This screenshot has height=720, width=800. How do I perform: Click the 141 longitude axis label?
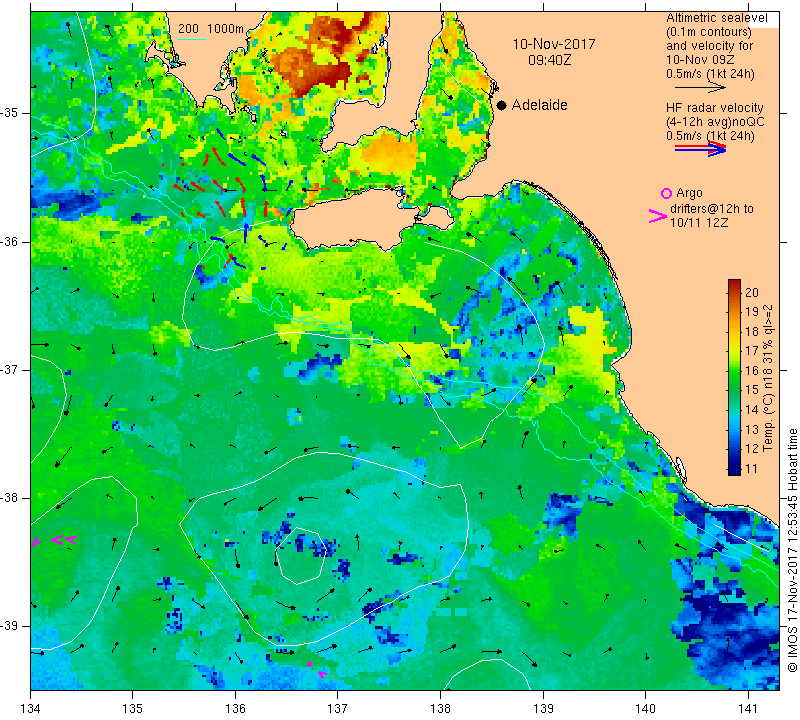pyautogui.click(x=748, y=708)
